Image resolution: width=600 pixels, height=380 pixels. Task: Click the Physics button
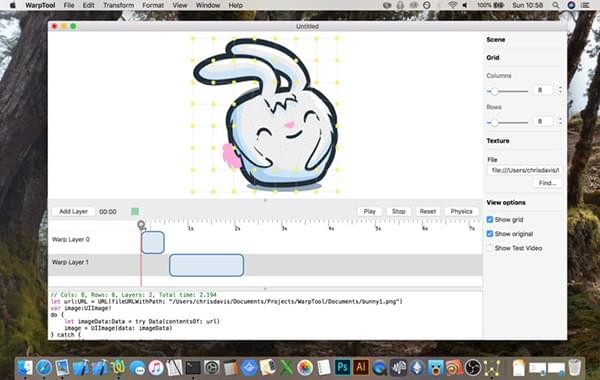click(x=461, y=211)
